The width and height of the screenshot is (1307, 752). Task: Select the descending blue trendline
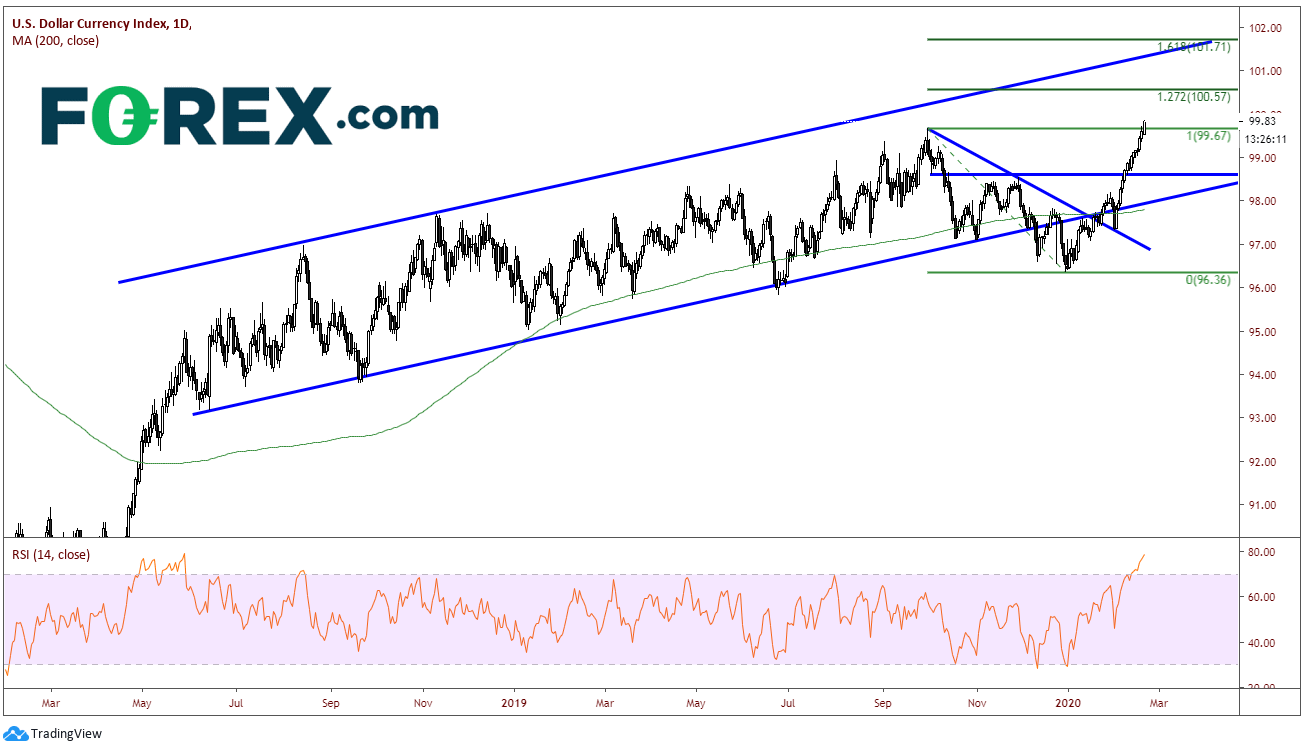pyautogui.click(x=1039, y=189)
